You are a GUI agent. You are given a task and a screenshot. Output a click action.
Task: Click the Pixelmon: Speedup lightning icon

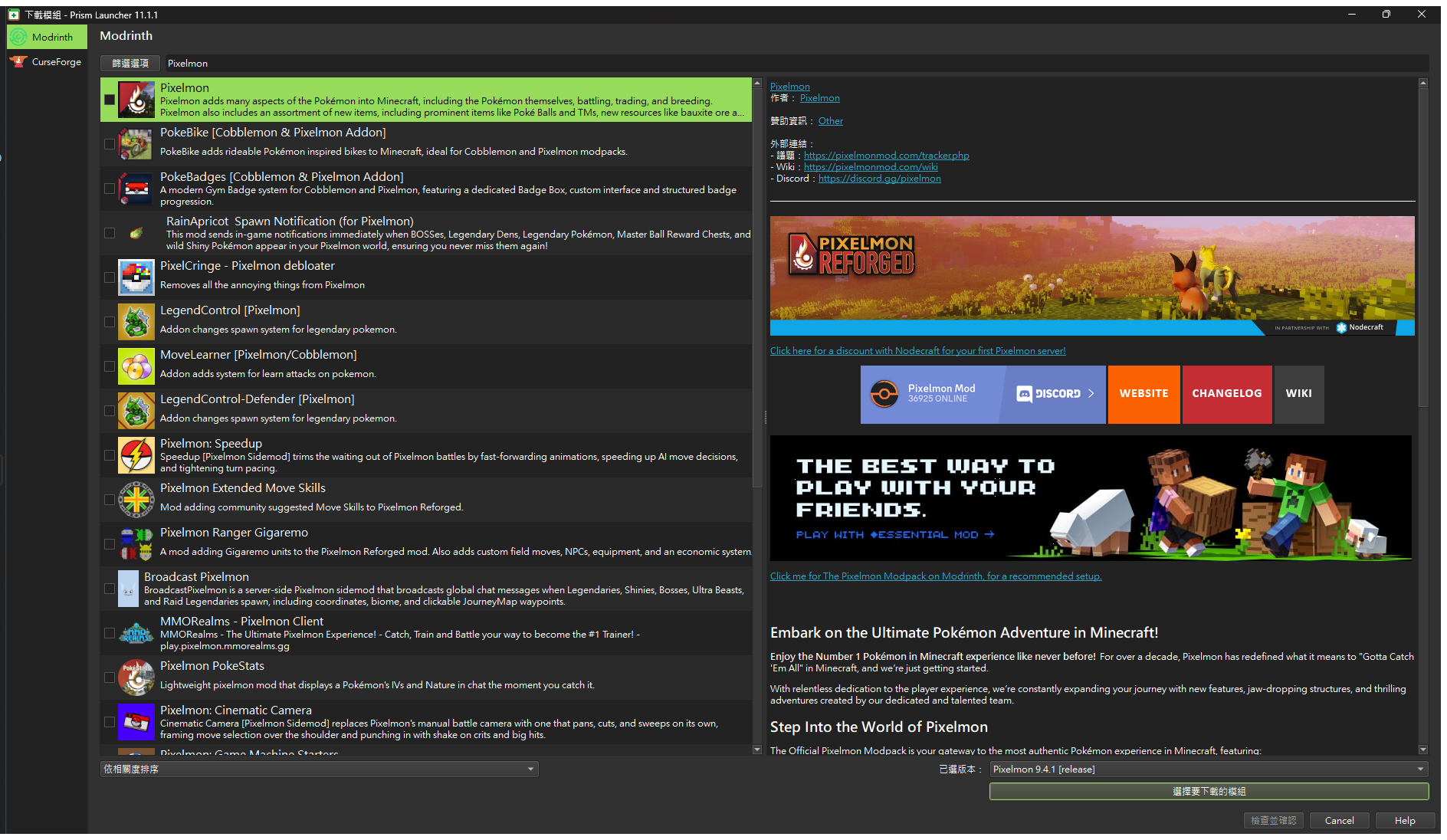tap(136, 455)
